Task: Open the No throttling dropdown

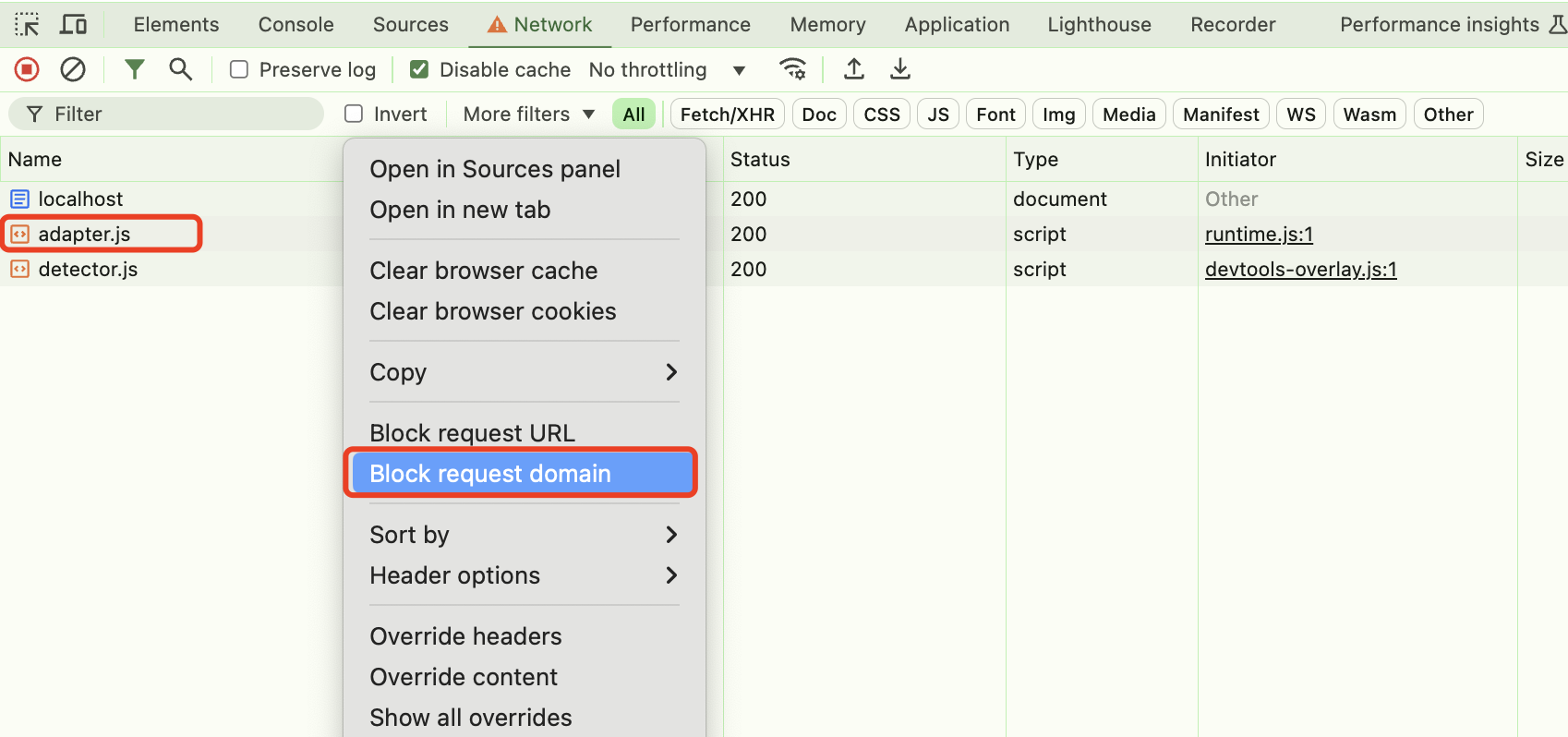Action: coord(668,69)
